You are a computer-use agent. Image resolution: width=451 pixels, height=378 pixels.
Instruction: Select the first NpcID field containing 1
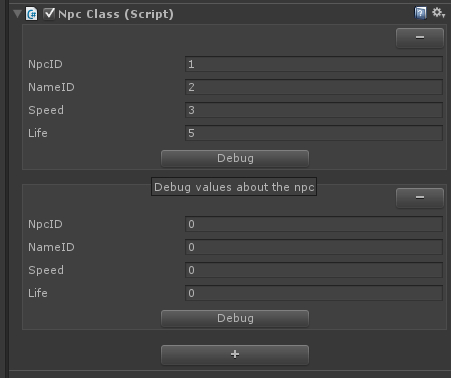[x=314, y=64]
